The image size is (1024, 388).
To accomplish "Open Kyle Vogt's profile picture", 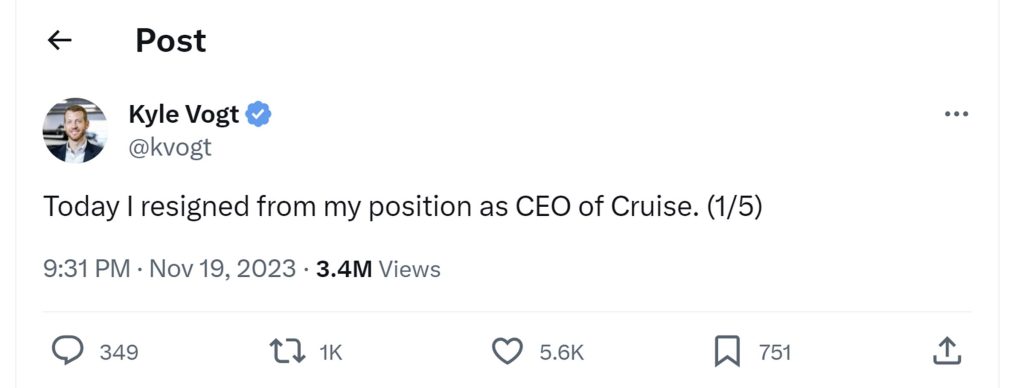I will pos(74,131).
